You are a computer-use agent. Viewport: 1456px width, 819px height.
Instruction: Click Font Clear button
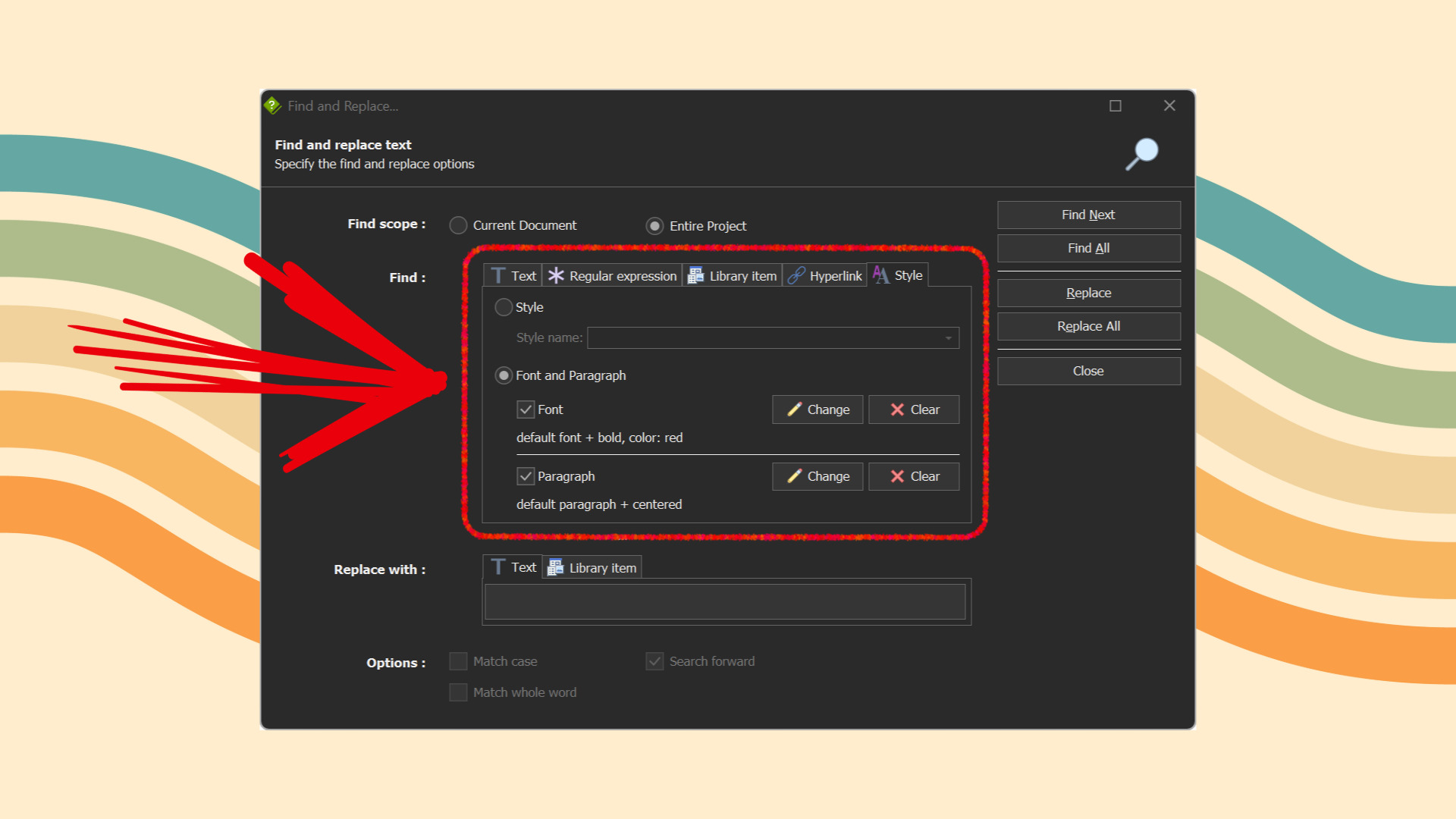coord(912,408)
